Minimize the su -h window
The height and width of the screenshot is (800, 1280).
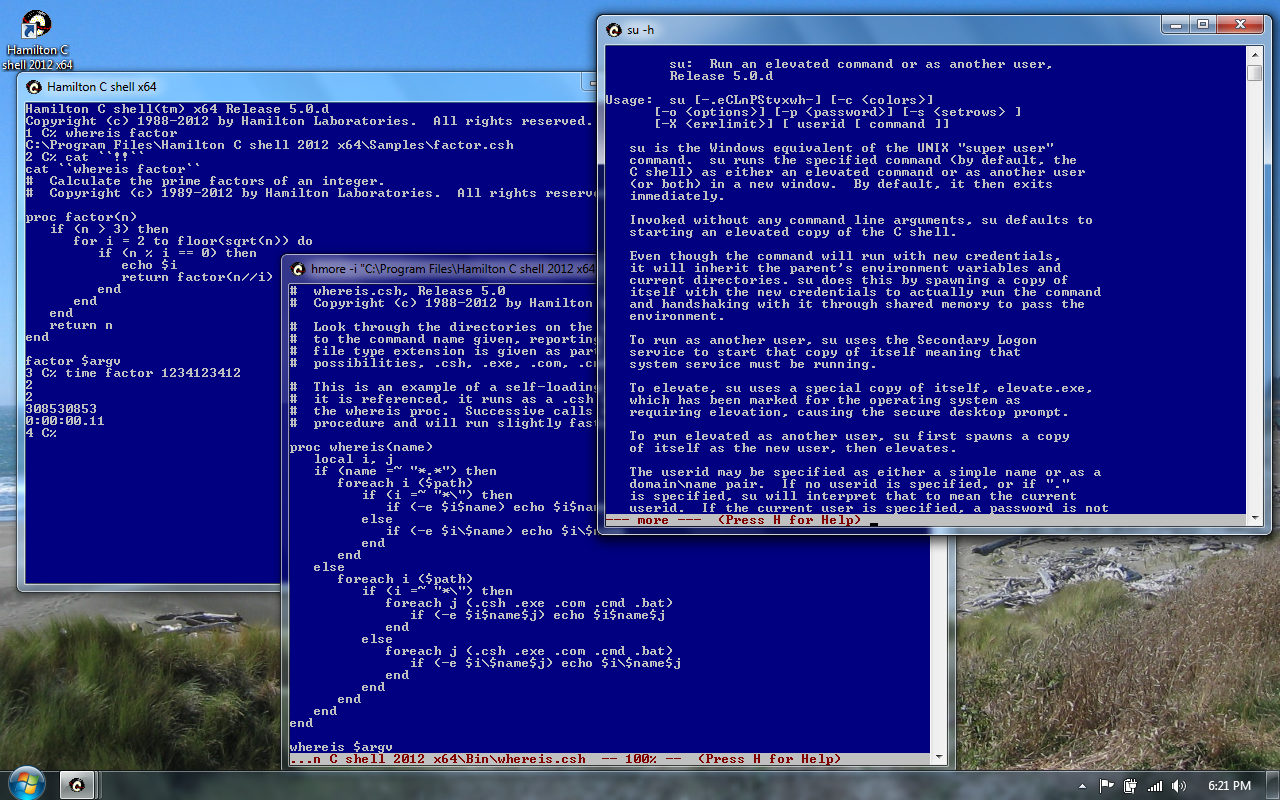pos(1177,25)
